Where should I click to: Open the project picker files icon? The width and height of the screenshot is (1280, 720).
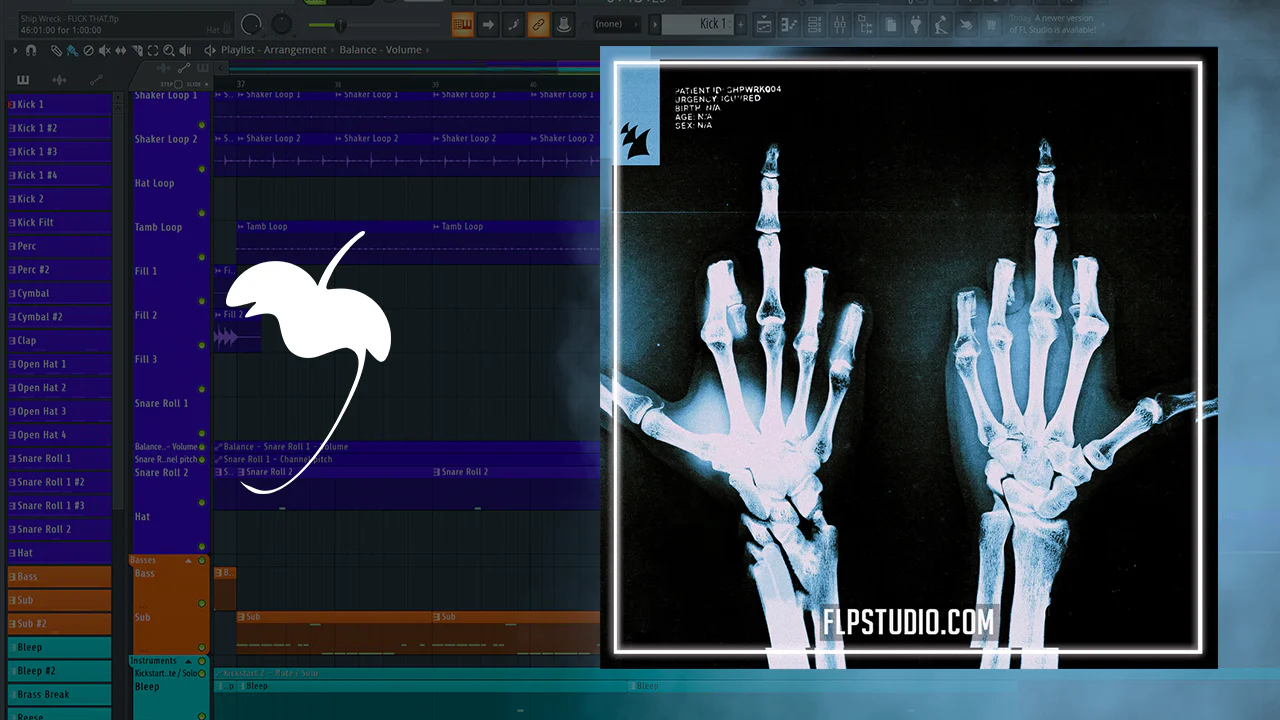(x=890, y=24)
